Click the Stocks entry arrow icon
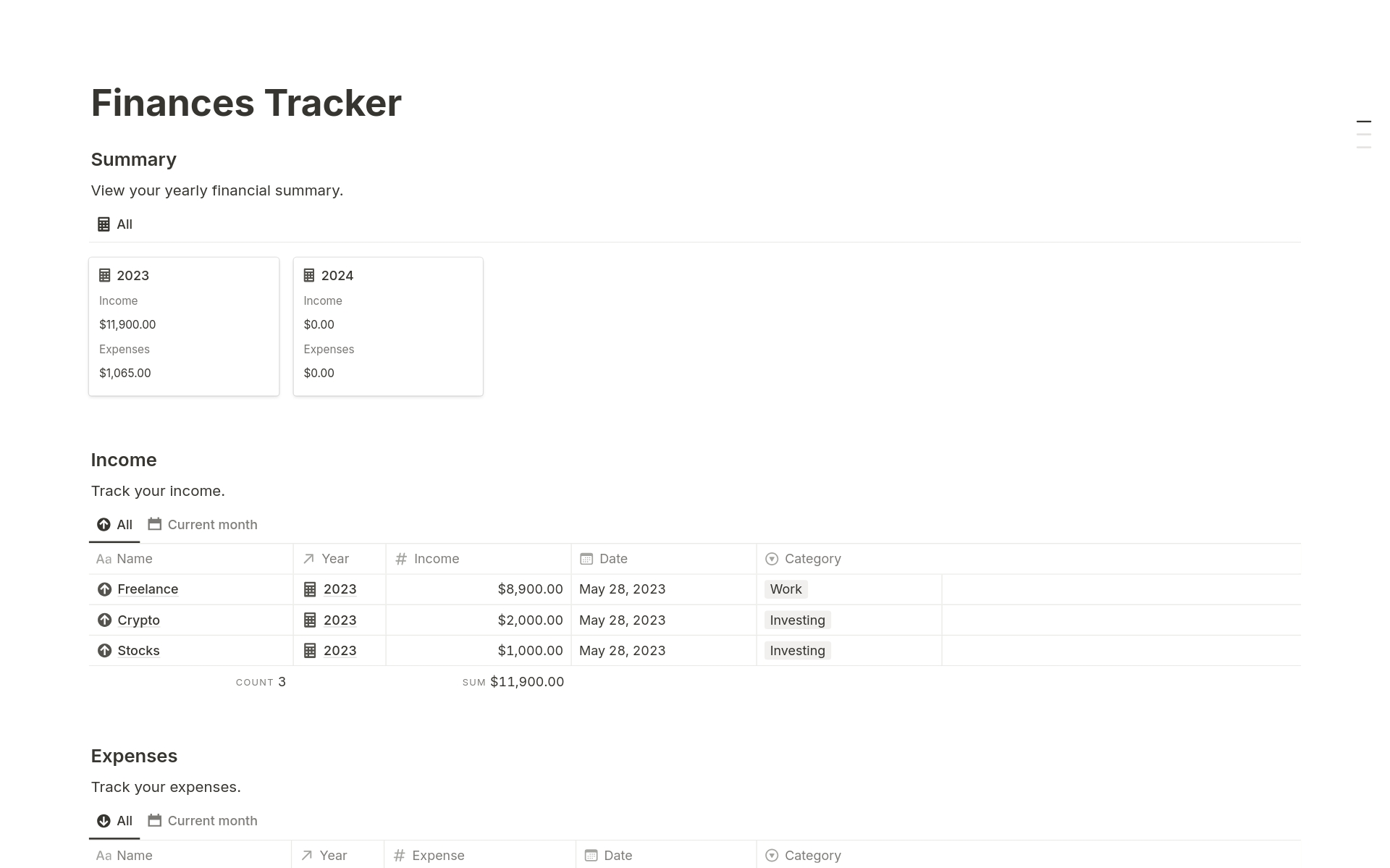Screen dimensions: 1390x868 [x=104, y=650]
